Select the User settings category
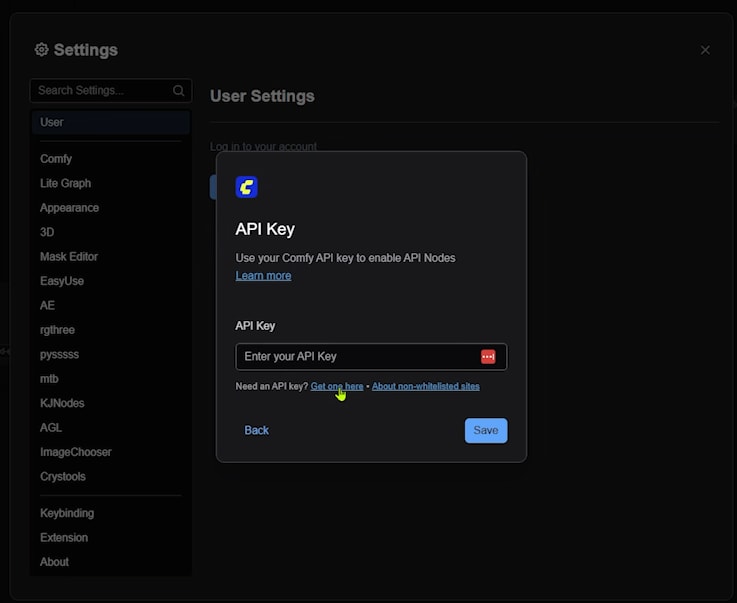This screenshot has height=603, width=737. [x=111, y=122]
